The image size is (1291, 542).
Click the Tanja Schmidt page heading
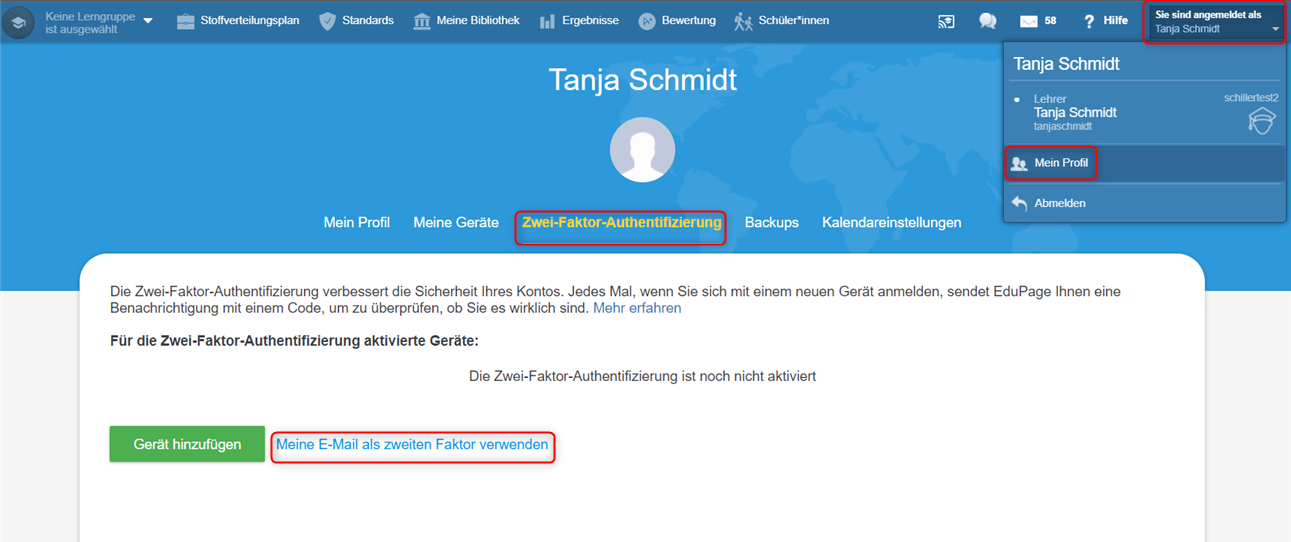point(643,80)
